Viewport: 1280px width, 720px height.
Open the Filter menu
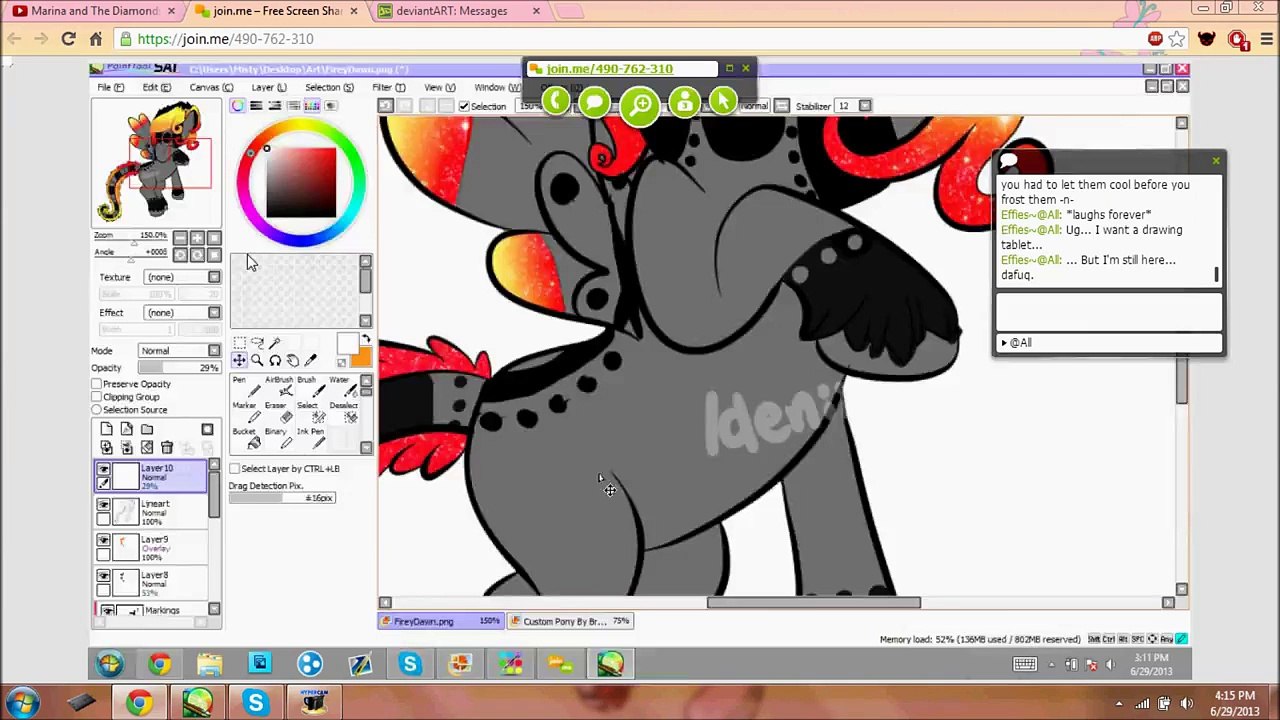click(388, 88)
